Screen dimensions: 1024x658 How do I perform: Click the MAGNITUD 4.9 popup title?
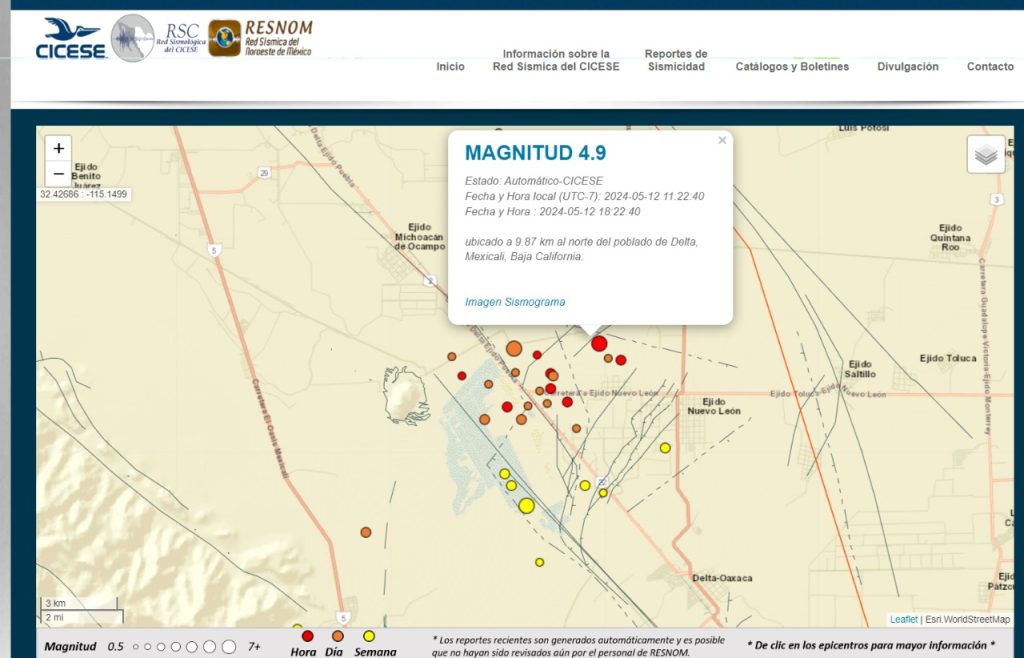[535, 153]
